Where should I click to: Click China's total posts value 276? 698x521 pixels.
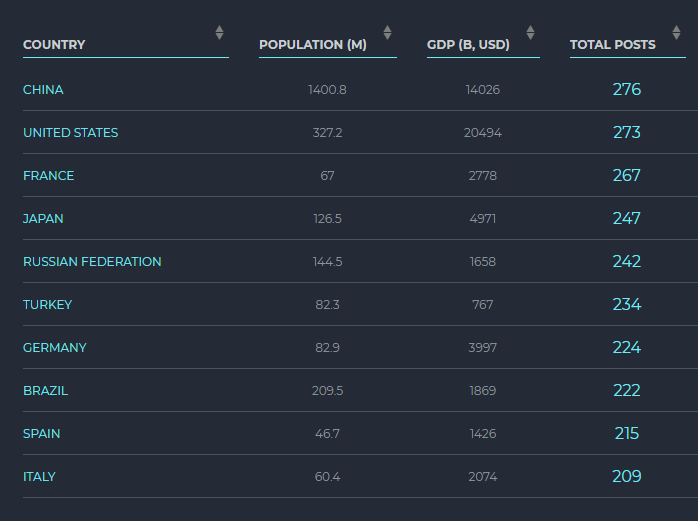click(627, 90)
